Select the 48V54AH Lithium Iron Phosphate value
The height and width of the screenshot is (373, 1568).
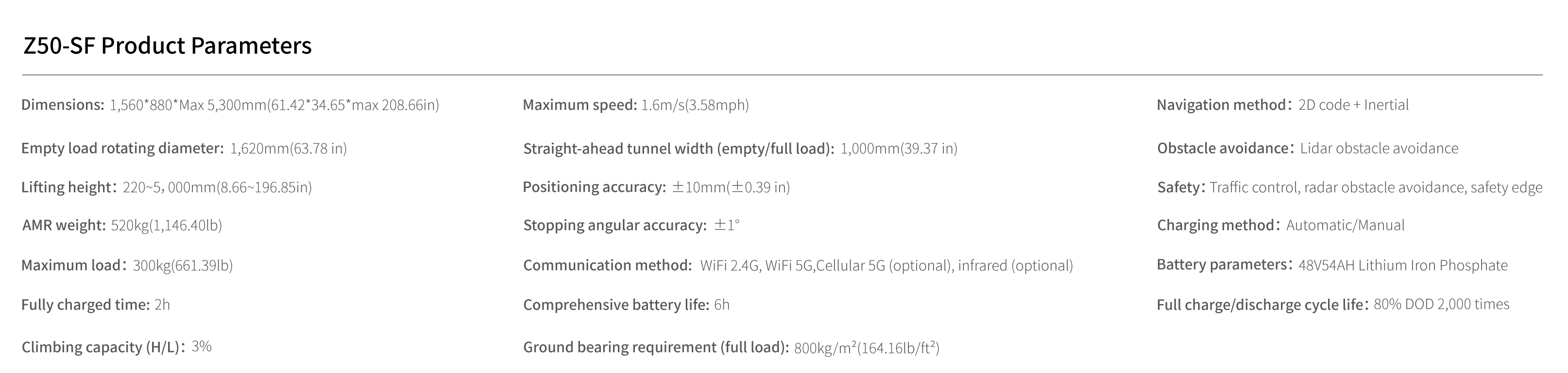point(1403,265)
